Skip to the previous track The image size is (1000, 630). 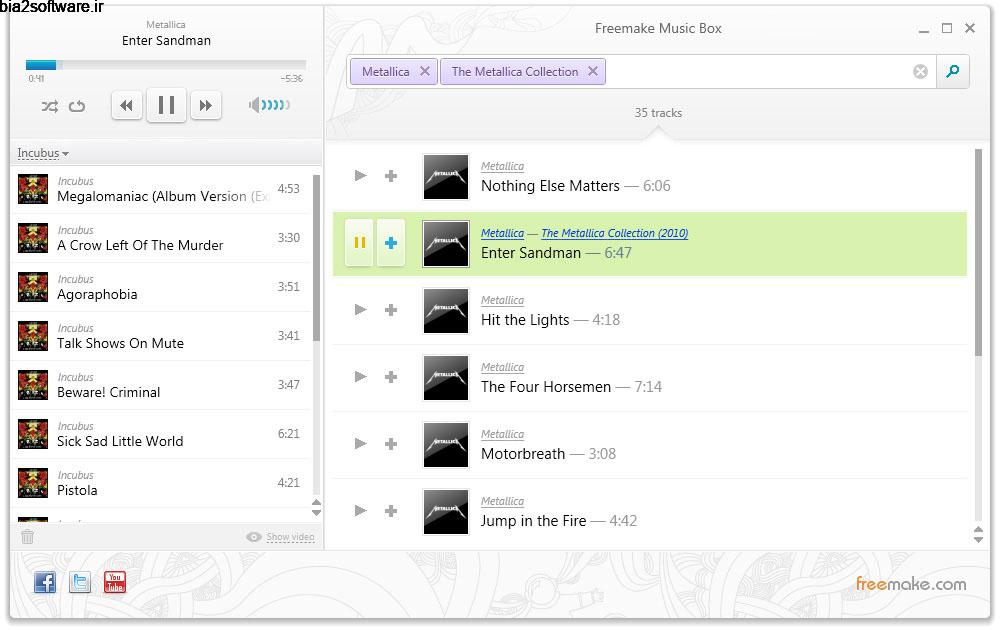126,105
